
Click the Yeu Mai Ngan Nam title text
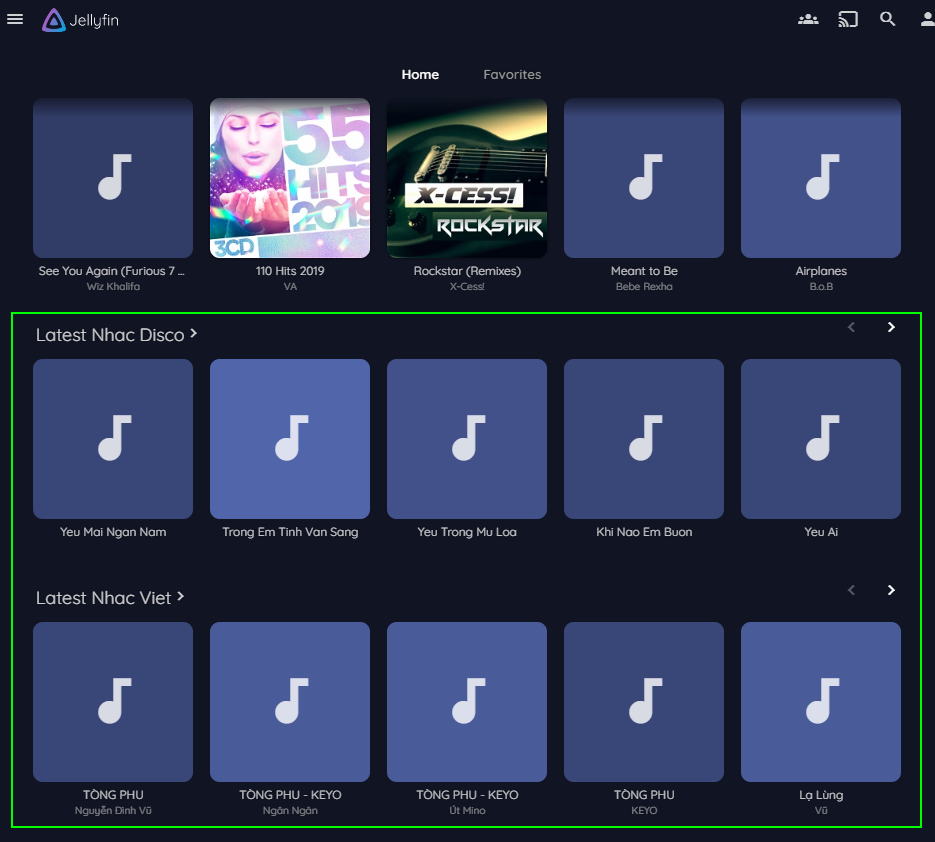click(x=113, y=532)
